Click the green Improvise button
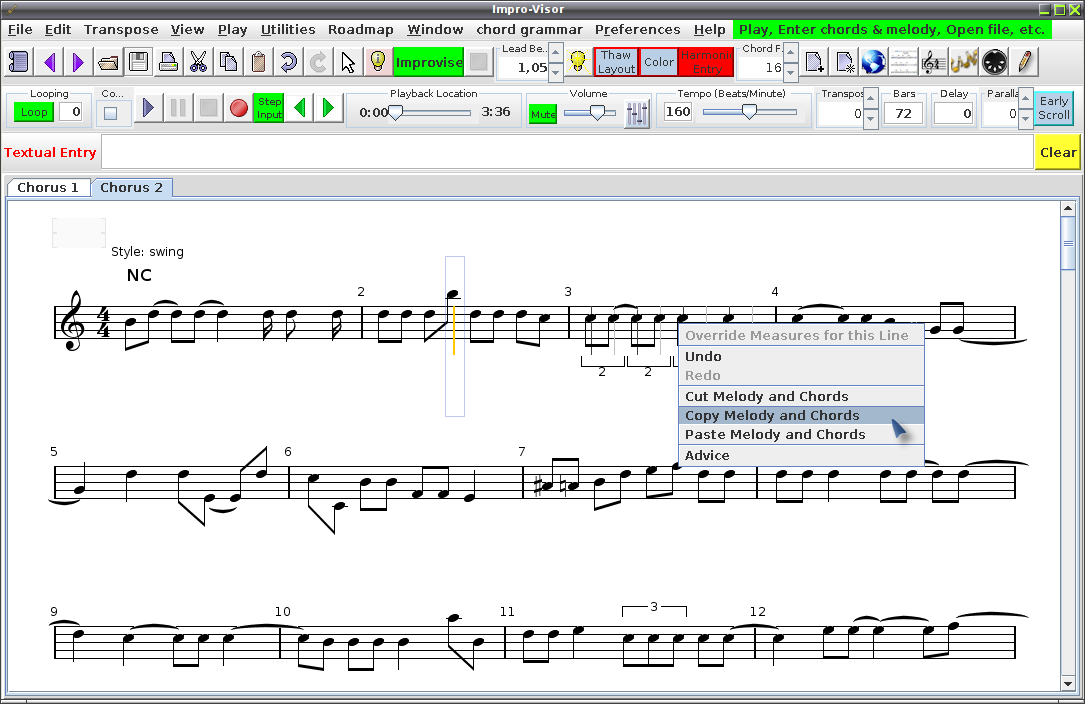 click(x=428, y=62)
